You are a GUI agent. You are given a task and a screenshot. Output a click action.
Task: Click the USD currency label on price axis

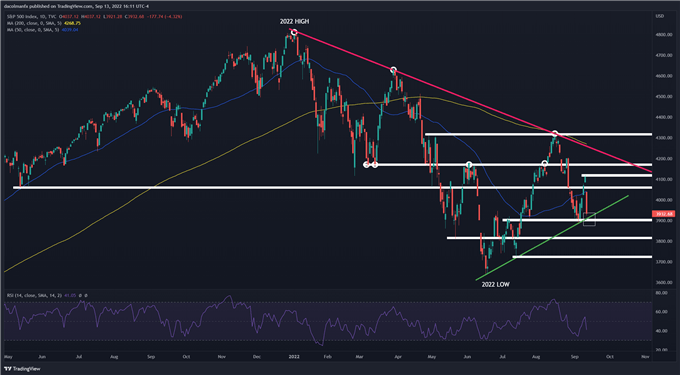660,16
